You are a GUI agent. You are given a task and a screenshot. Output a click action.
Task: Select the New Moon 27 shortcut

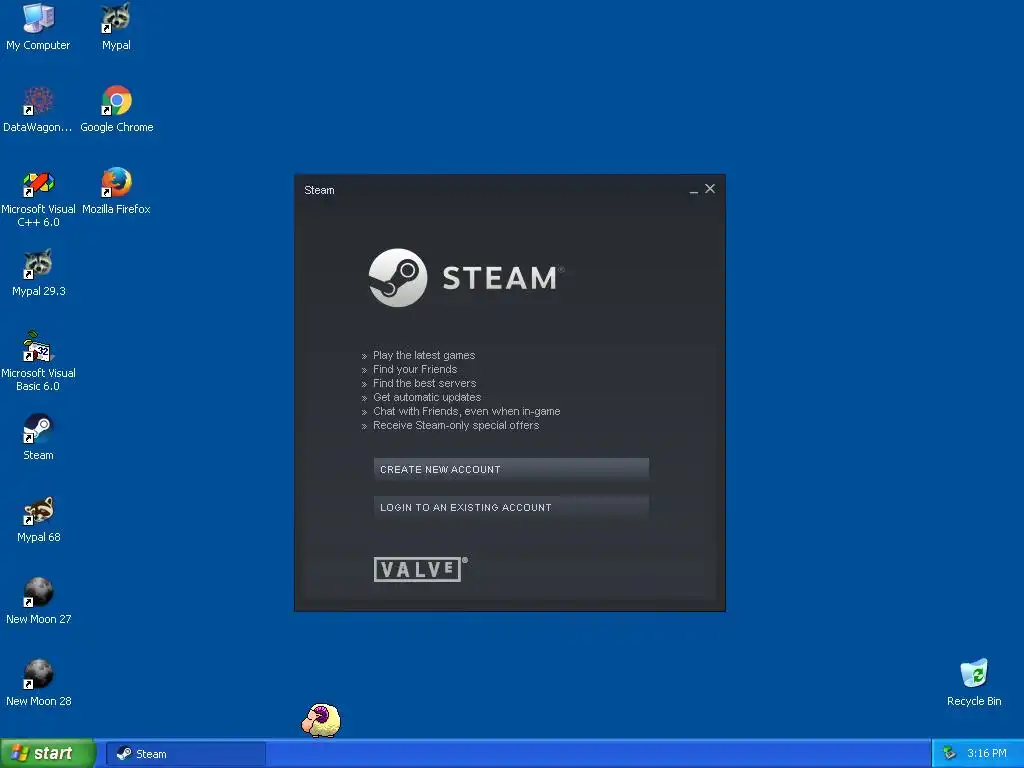[39, 601]
